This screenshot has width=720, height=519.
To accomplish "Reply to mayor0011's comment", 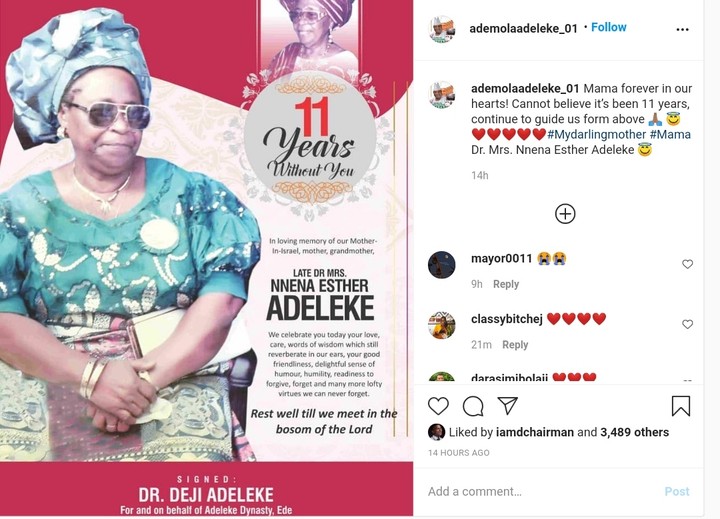I will click(506, 284).
